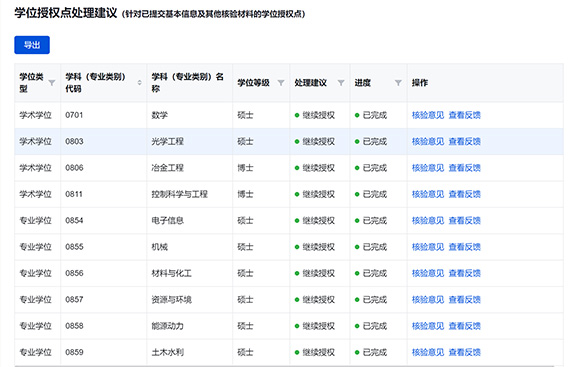The height and width of the screenshot is (367, 570).
Task: View 查看反馈 for 材料与化工 row
Action: coord(465,273)
